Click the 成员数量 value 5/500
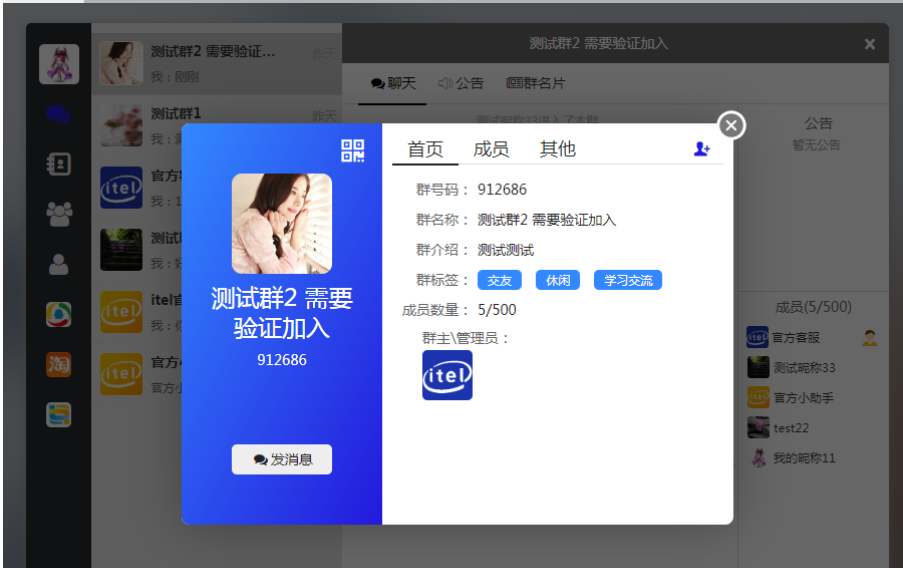Image resolution: width=903 pixels, height=568 pixels. click(x=497, y=310)
